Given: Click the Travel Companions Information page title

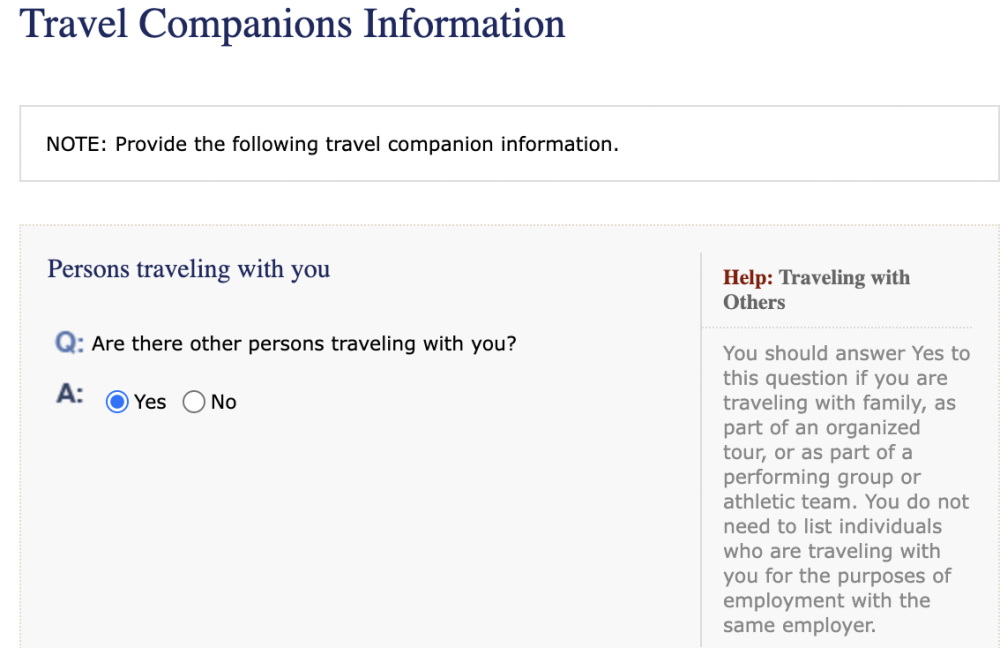Looking at the screenshot, I should click(292, 24).
